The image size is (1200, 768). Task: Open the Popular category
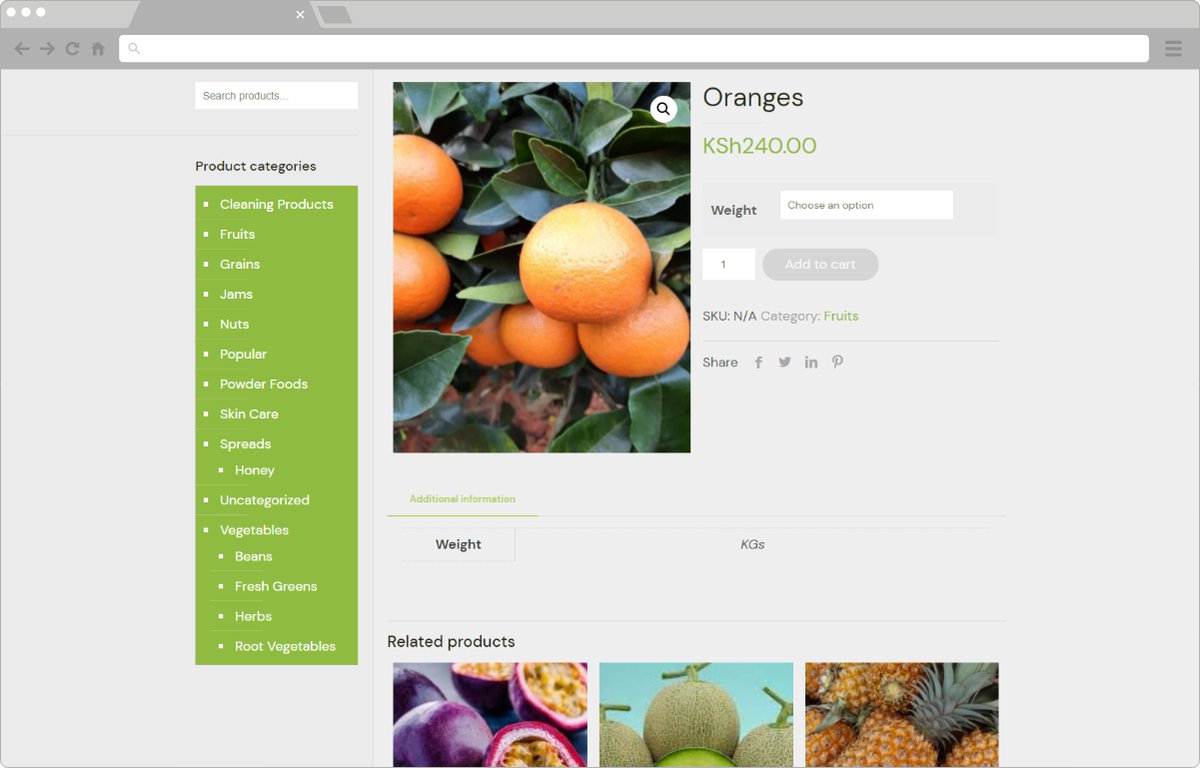click(243, 354)
